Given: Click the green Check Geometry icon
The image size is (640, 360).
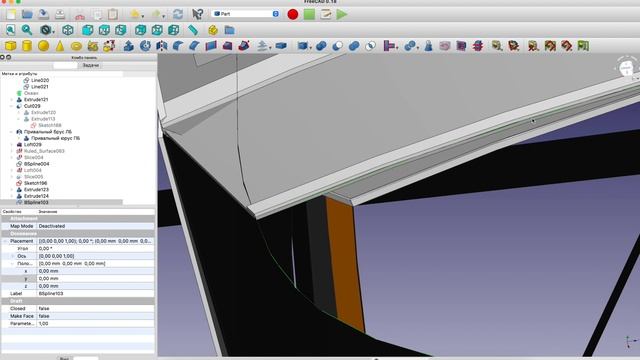Looking at the screenshot, I should click(x=583, y=46).
